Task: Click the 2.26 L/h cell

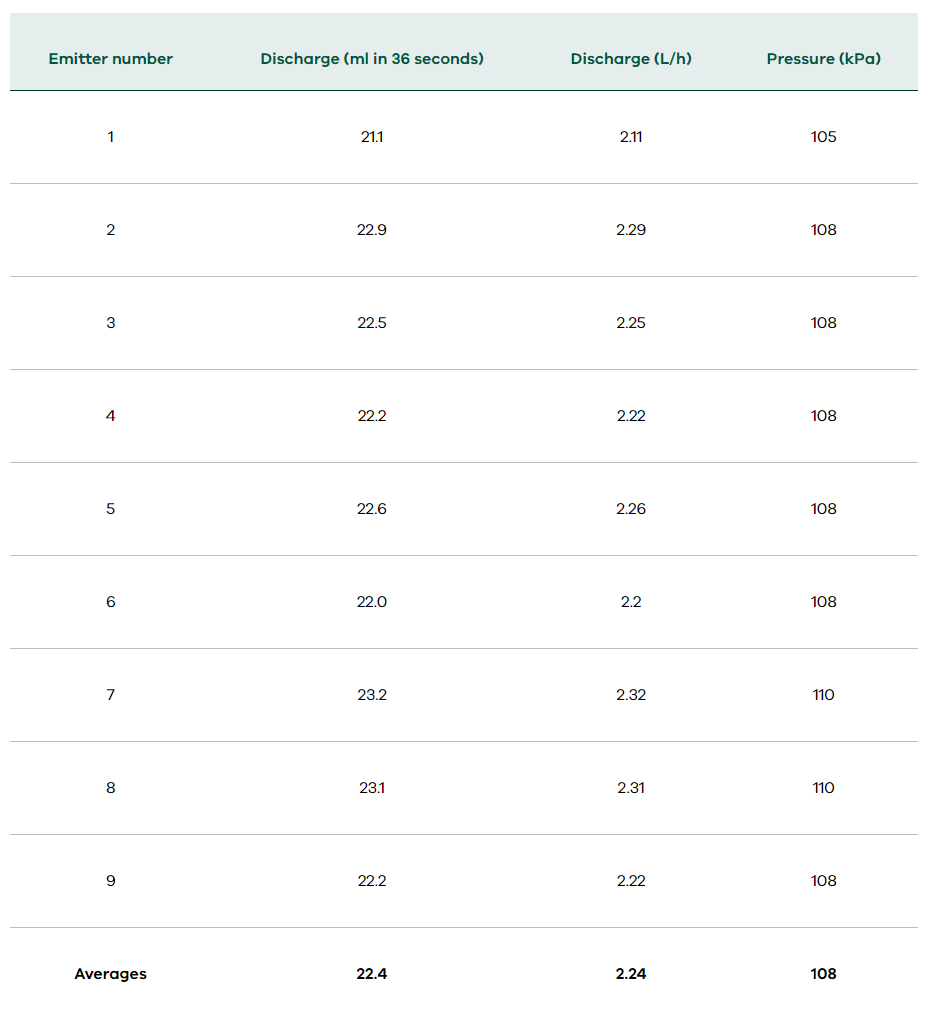Action: (x=631, y=509)
